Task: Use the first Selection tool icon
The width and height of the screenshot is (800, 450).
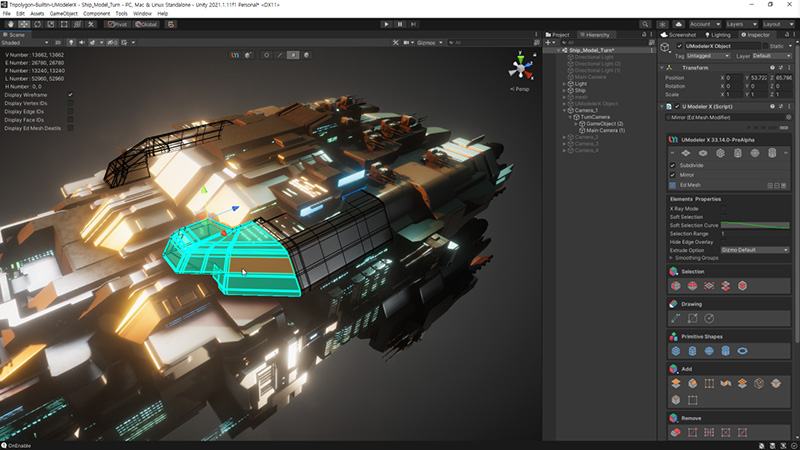Action: 676,286
